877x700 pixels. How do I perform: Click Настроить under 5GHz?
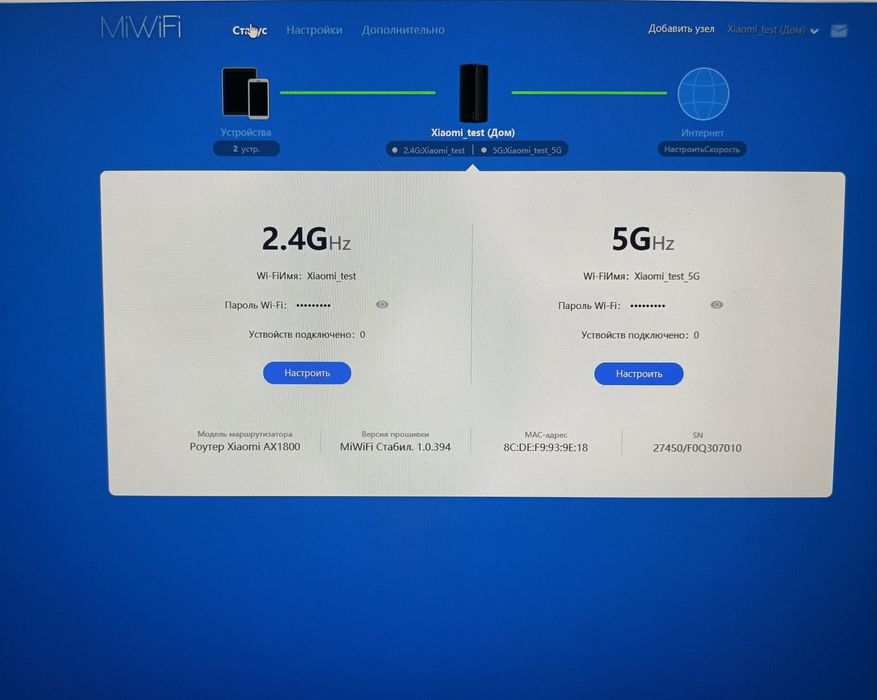(639, 374)
